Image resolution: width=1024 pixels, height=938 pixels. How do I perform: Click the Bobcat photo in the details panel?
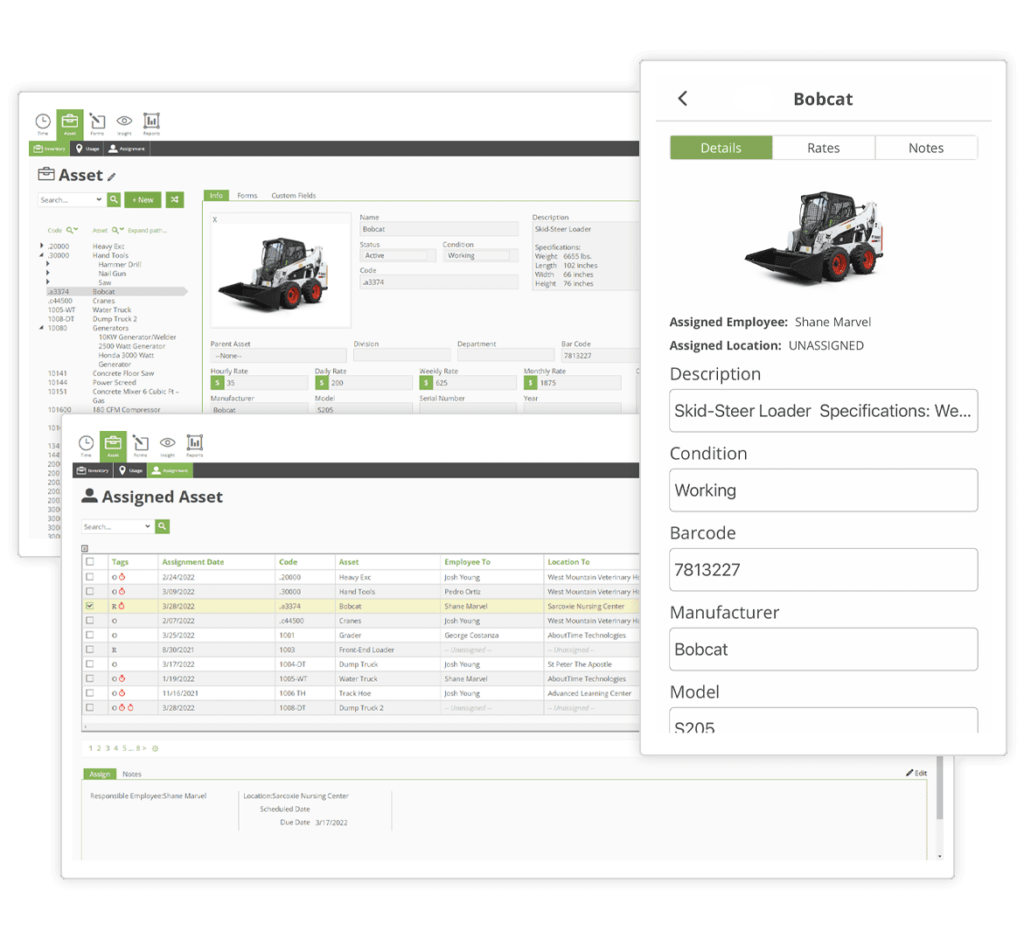[x=814, y=238]
